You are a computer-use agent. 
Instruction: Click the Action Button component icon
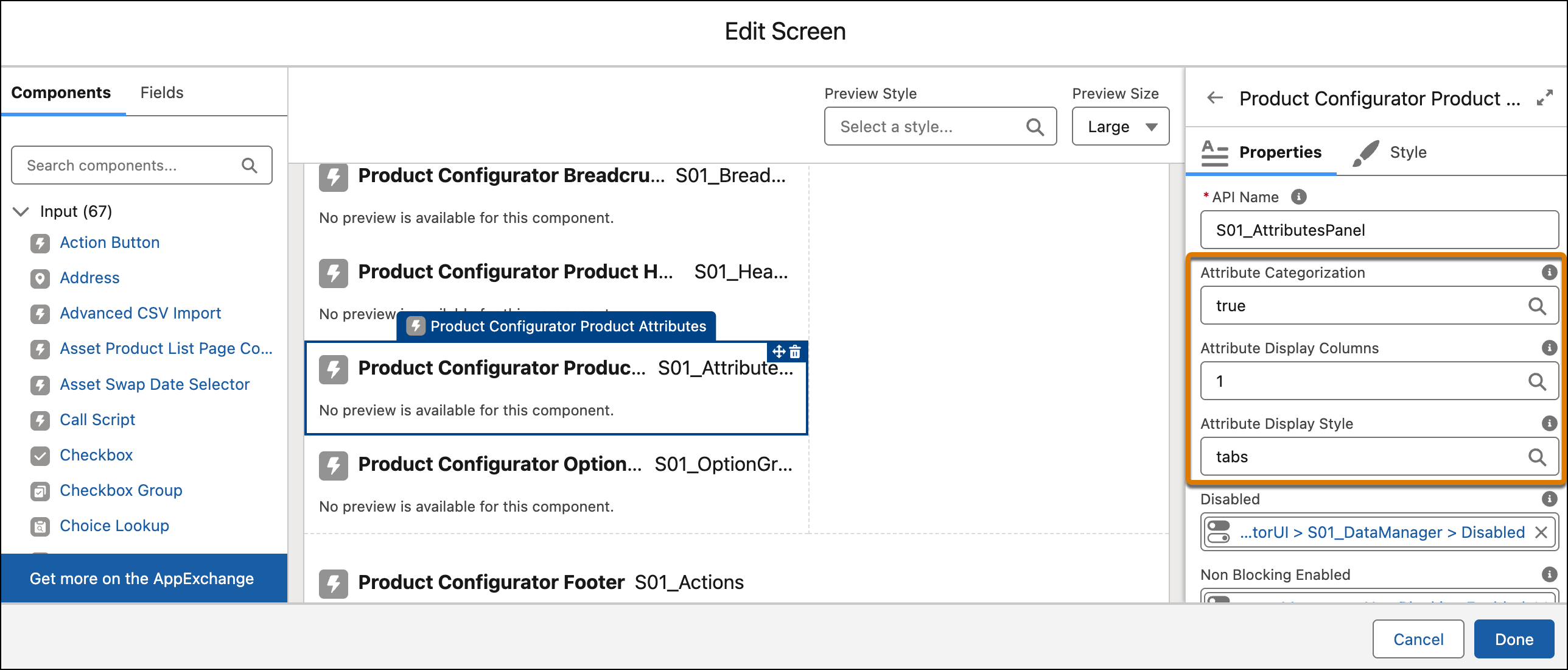[x=40, y=244]
